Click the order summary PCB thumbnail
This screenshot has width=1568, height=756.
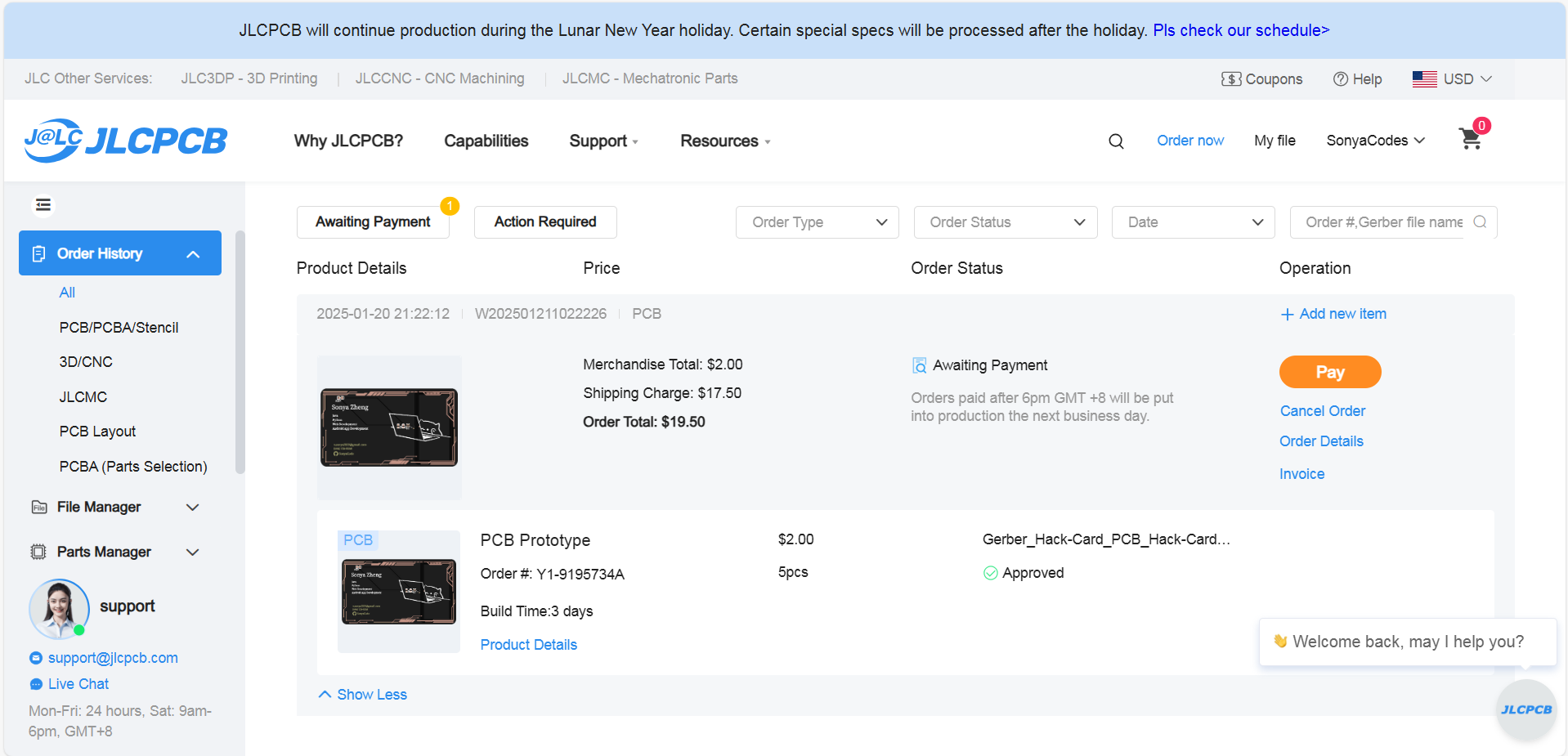389,427
